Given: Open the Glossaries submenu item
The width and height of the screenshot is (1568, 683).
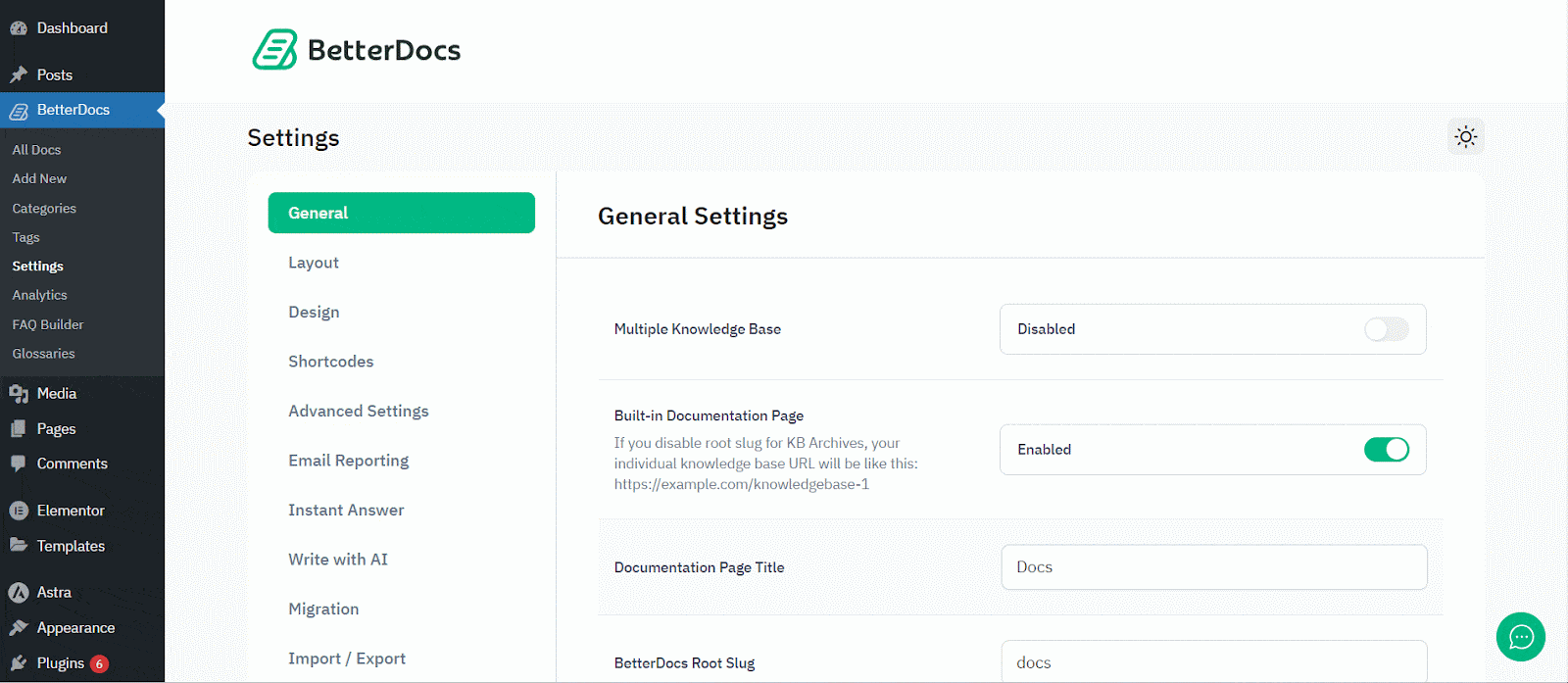Looking at the screenshot, I should tap(44, 354).
